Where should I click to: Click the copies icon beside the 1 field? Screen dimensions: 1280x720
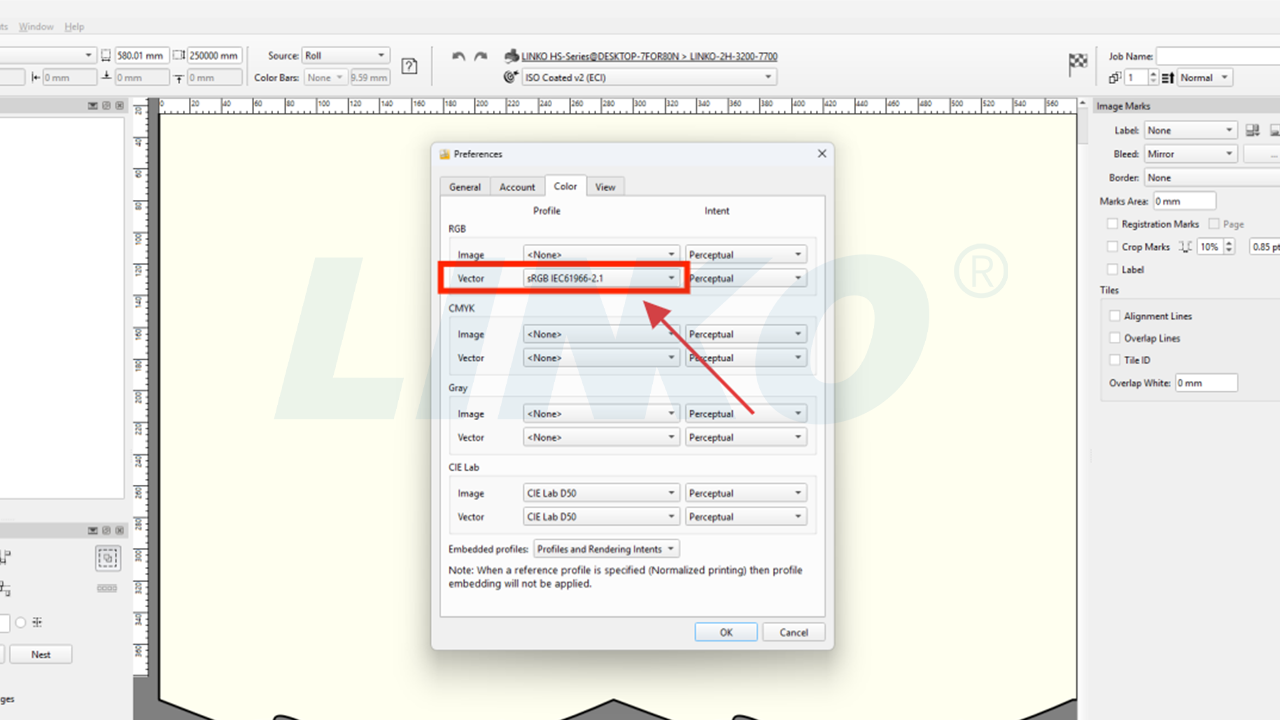point(1115,78)
